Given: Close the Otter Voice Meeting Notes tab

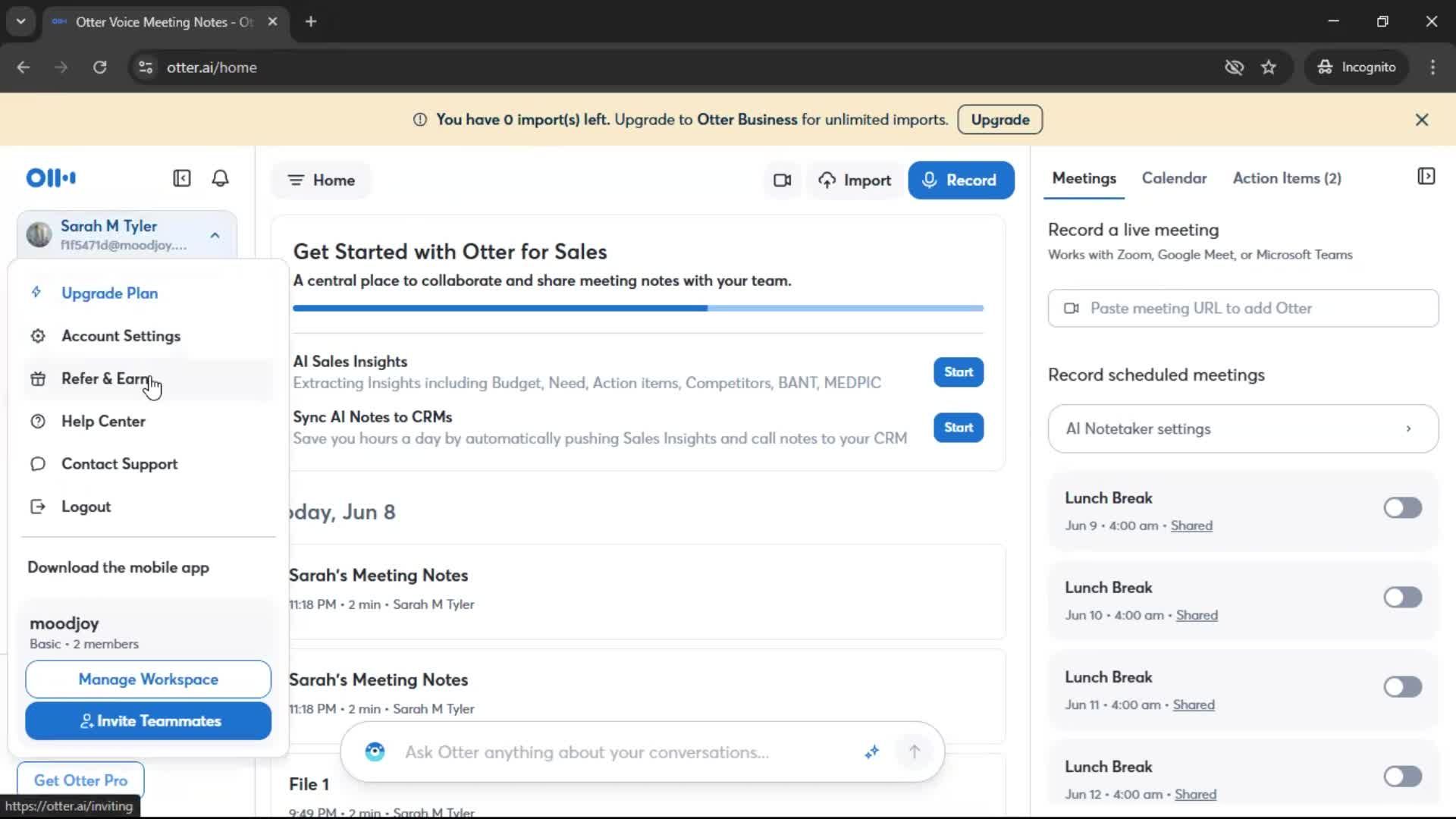Looking at the screenshot, I should pos(273,22).
